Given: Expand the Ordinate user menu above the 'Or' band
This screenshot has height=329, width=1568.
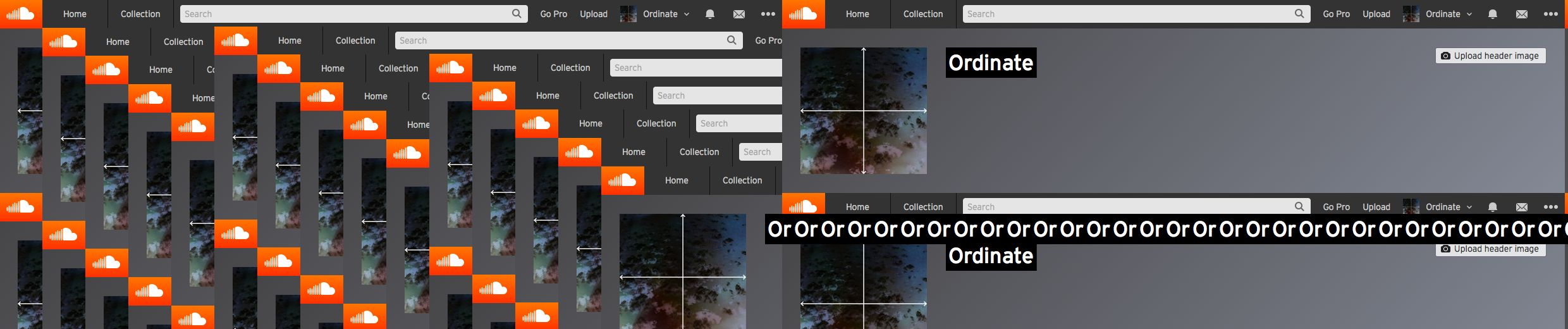Looking at the screenshot, I should click(x=1449, y=207).
